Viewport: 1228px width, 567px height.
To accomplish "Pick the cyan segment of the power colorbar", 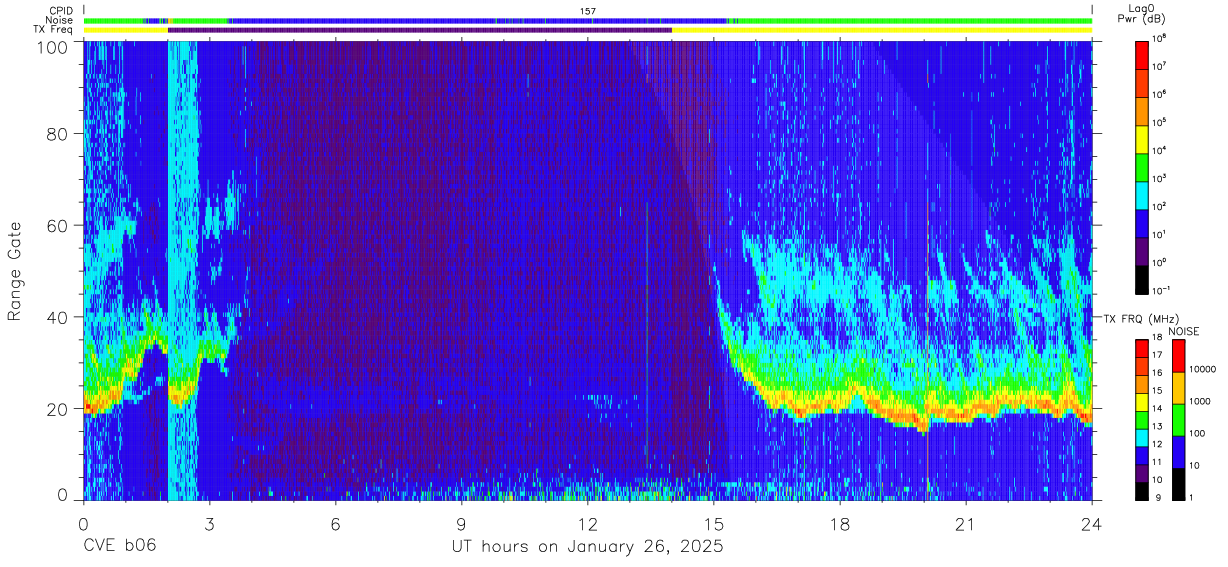I will (1142, 193).
